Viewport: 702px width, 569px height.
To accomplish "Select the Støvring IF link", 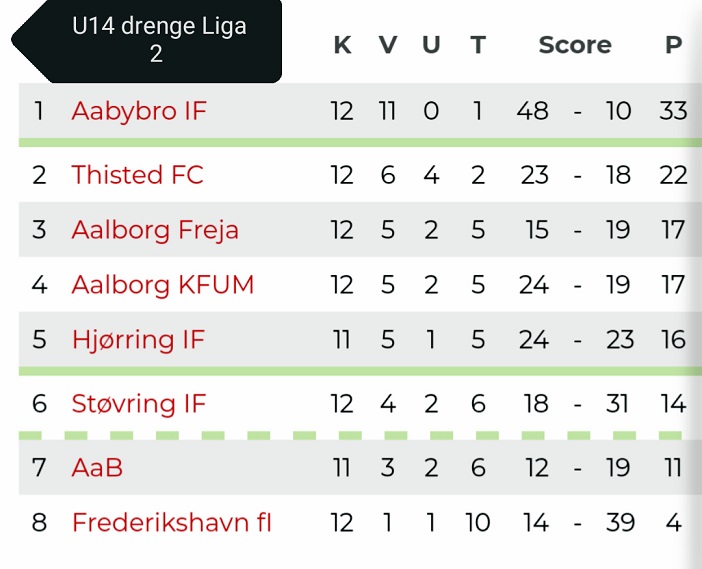I will [139, 404].
